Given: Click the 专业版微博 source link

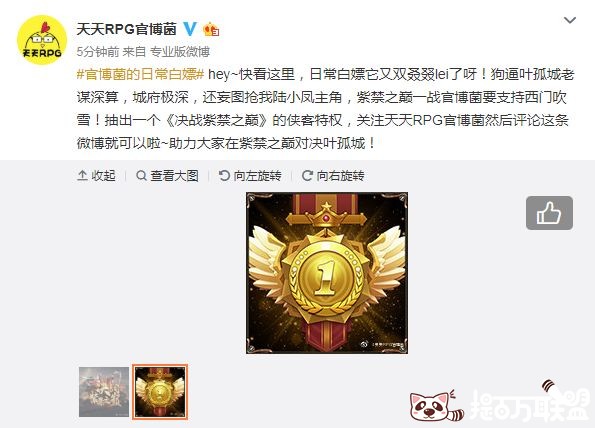Looking at the screenshot, I should pyautogui.click(x=180, y=52).
